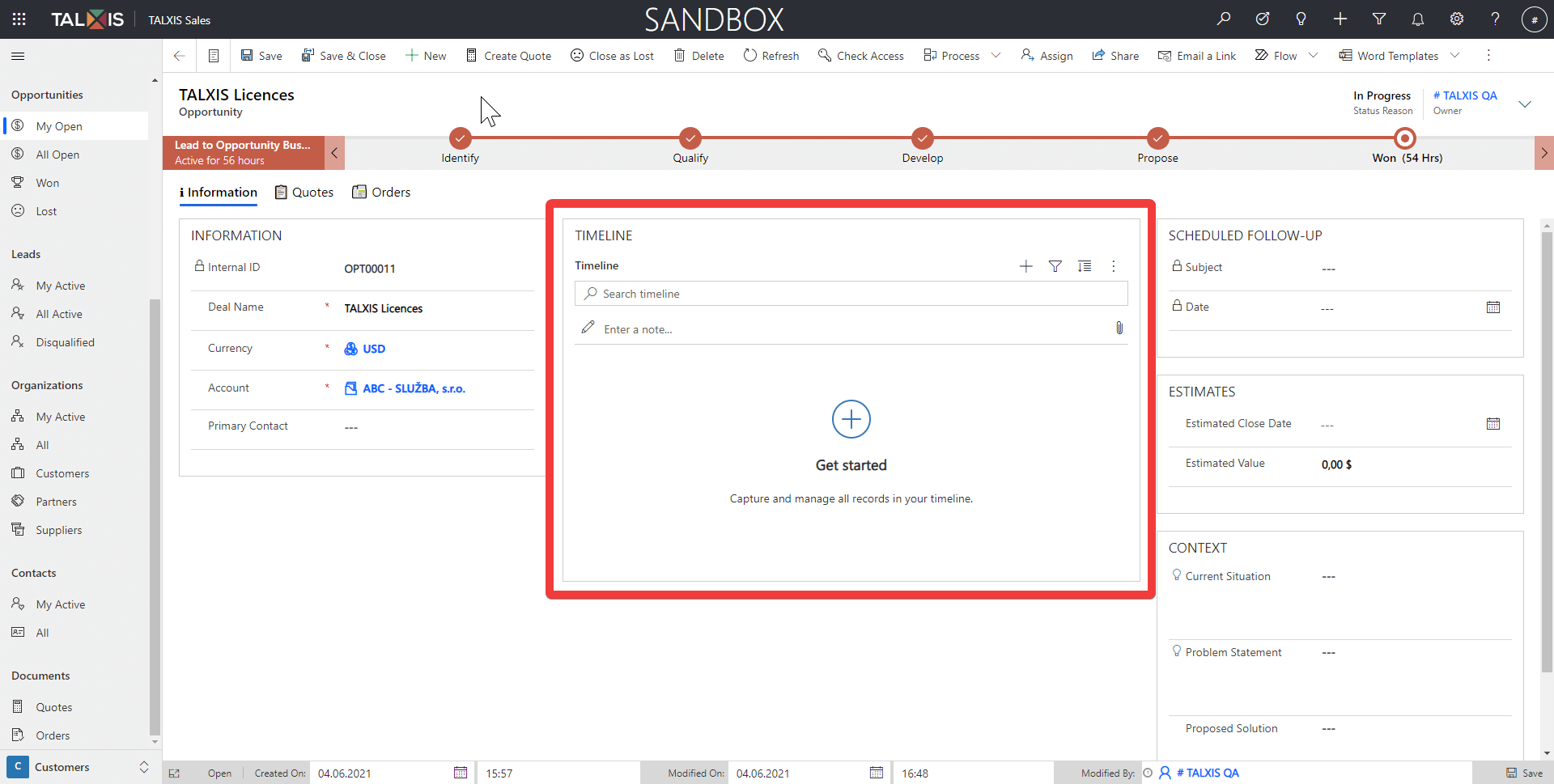The image size is (1554, 784).
Task: Click Create Quote
Action: click(x=508, y=56)
